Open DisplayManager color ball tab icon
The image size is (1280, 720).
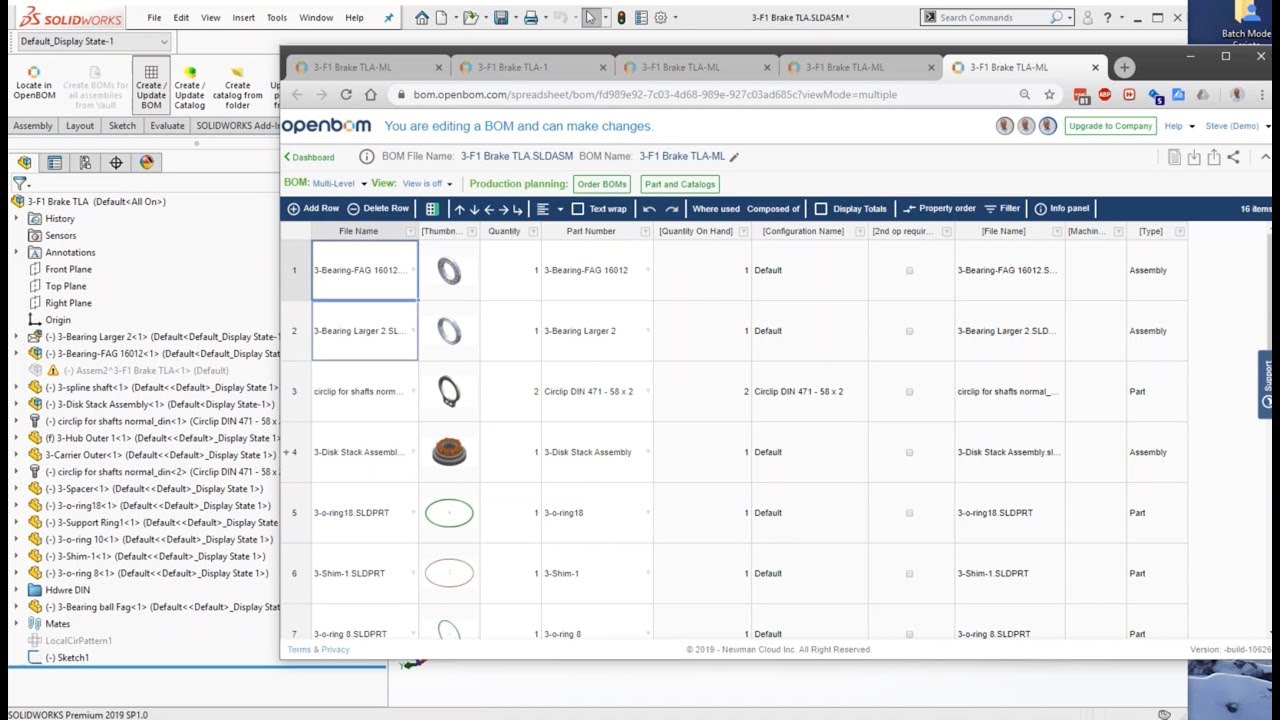(x=146, y=163)
